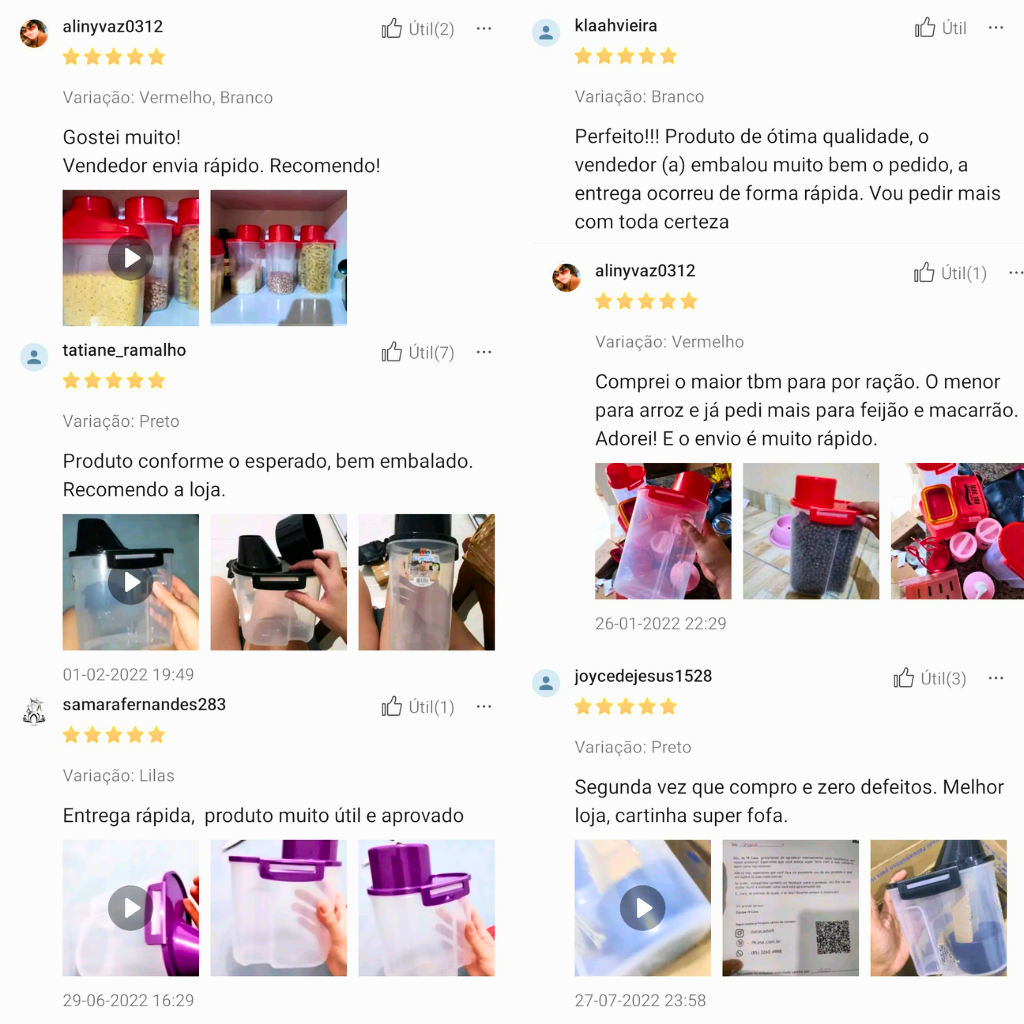Click the joycedejesus1528 username
Image resolution: width=1024 pixels, height=1024 pixels.
tap(643, 676)
